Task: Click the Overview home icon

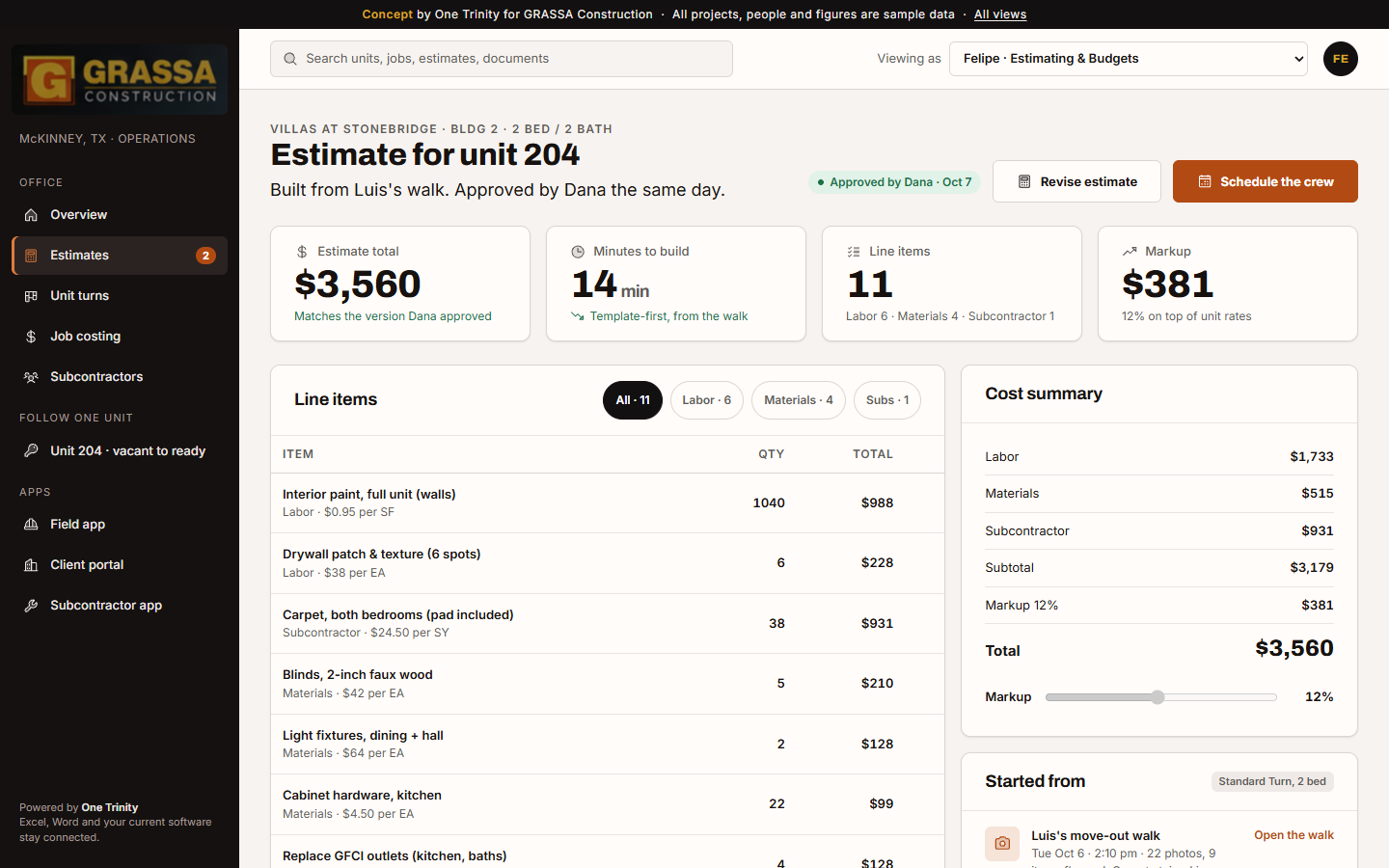Action: [31, 215]
